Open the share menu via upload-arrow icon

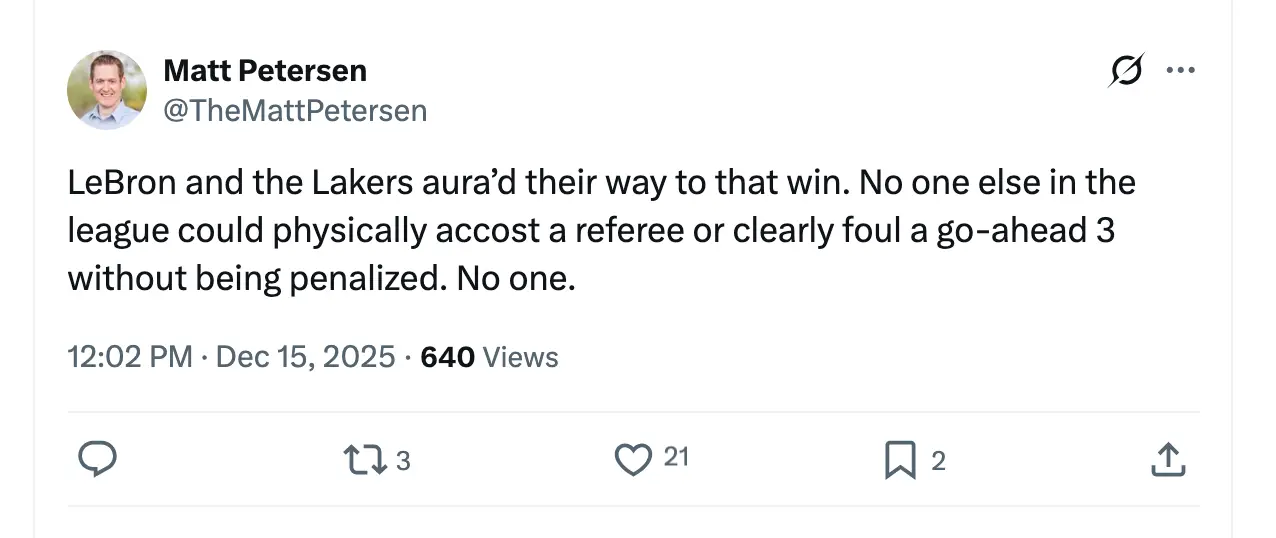pos(1168,459)
